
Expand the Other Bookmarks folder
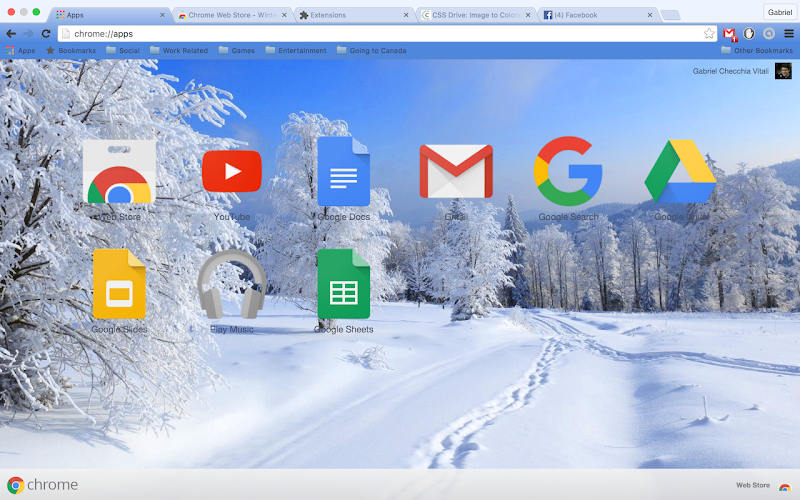point(756,50)
